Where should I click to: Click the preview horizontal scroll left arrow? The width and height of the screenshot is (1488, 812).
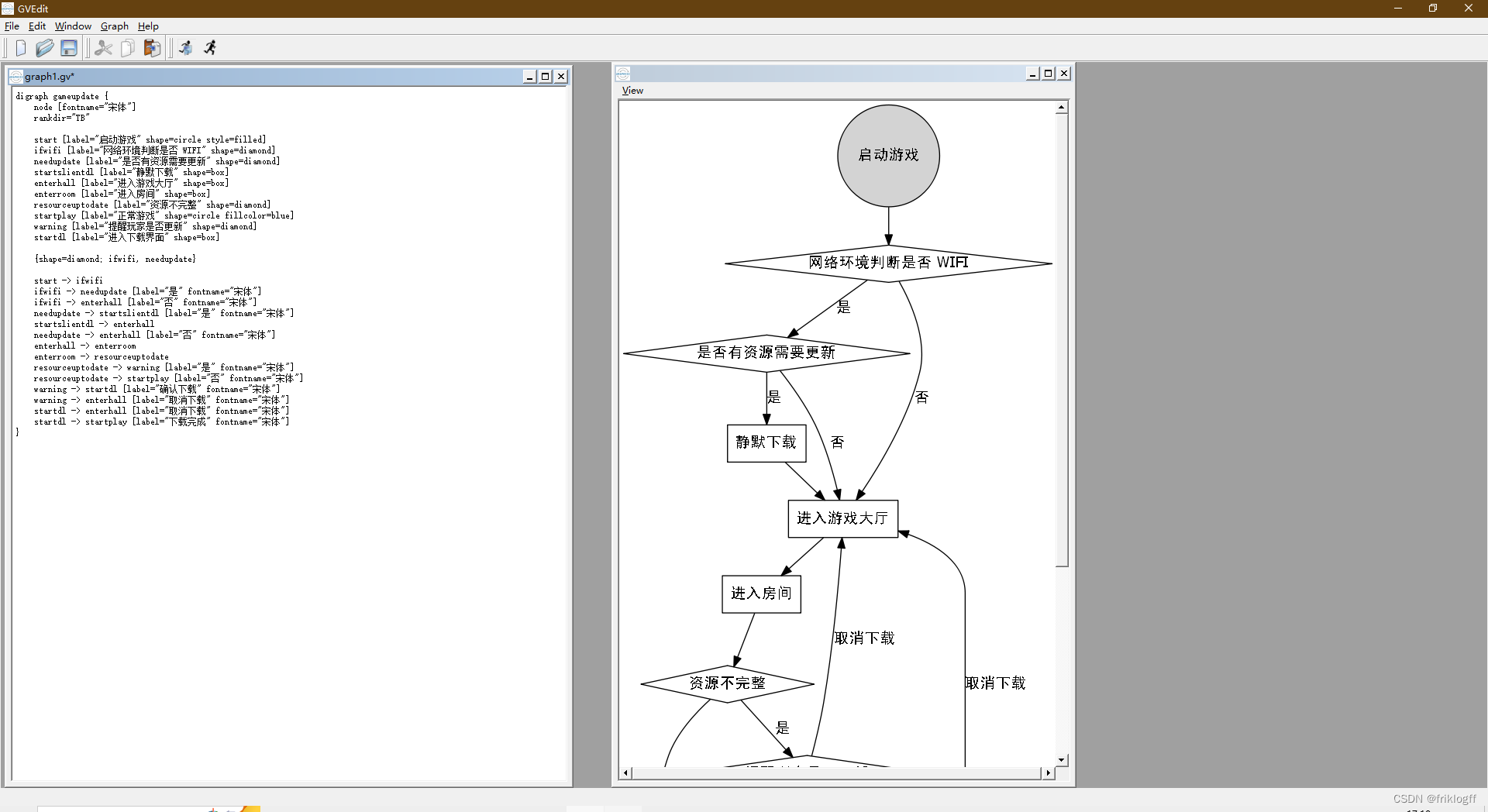coord(626,772)
